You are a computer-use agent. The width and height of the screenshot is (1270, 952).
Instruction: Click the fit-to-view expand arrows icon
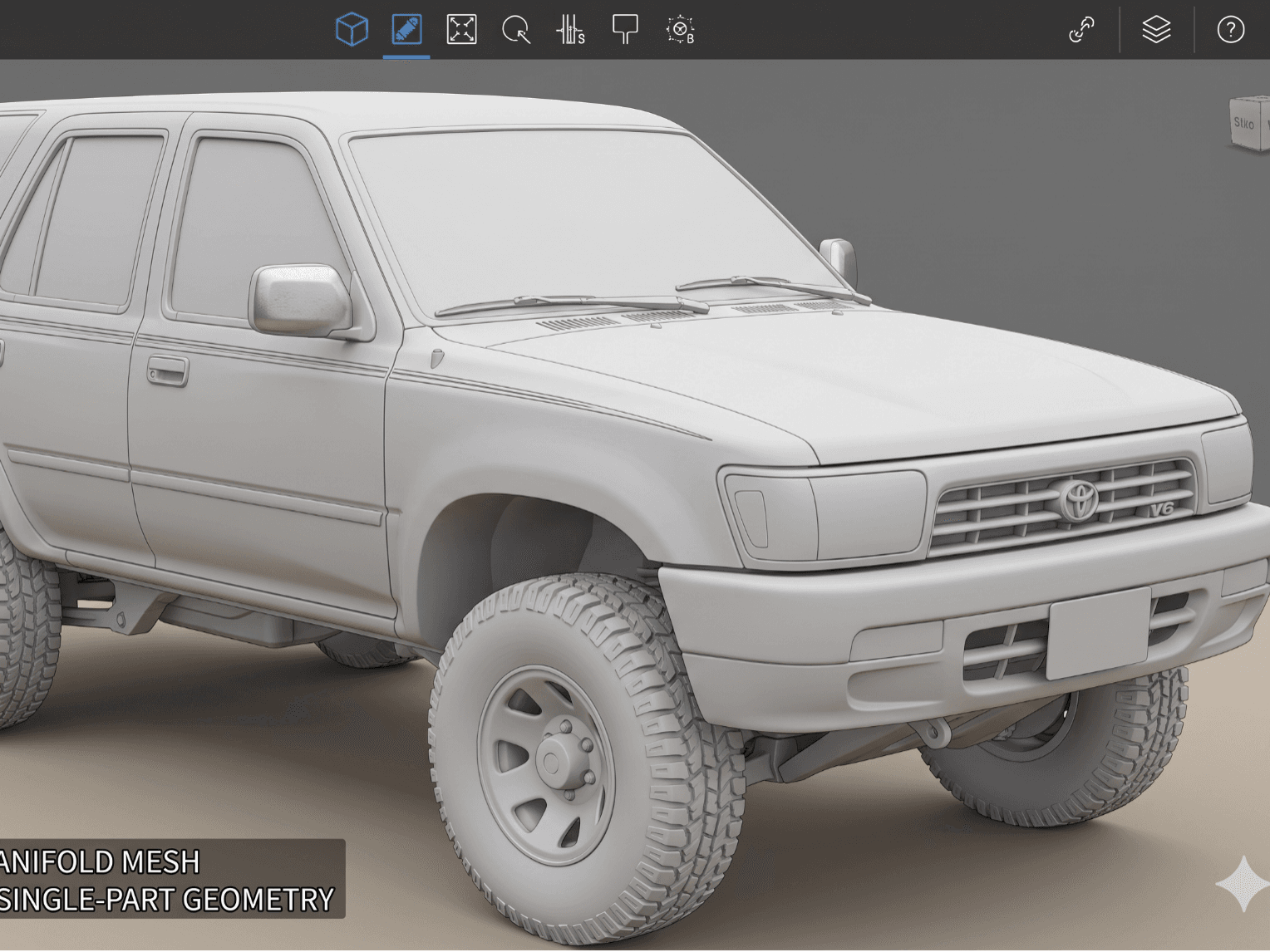461,30
